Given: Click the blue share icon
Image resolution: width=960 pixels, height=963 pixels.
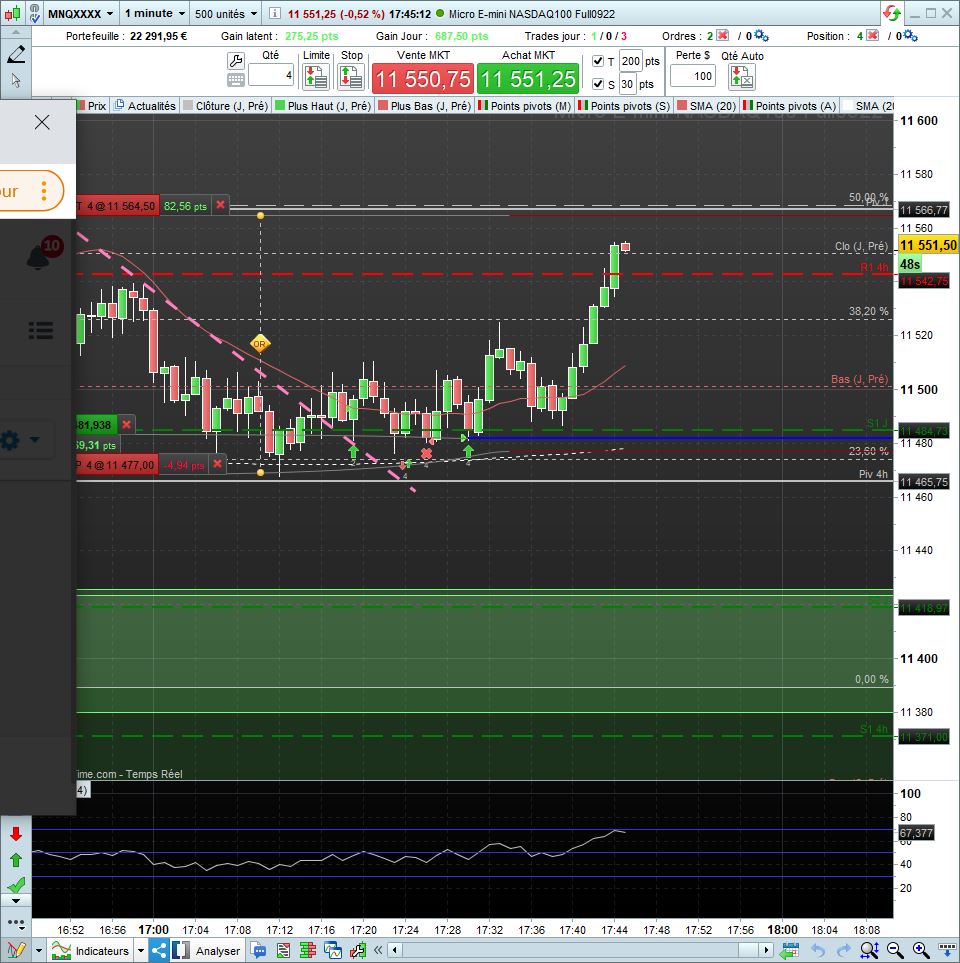Looking at the screenshot, I should (159, 951).
